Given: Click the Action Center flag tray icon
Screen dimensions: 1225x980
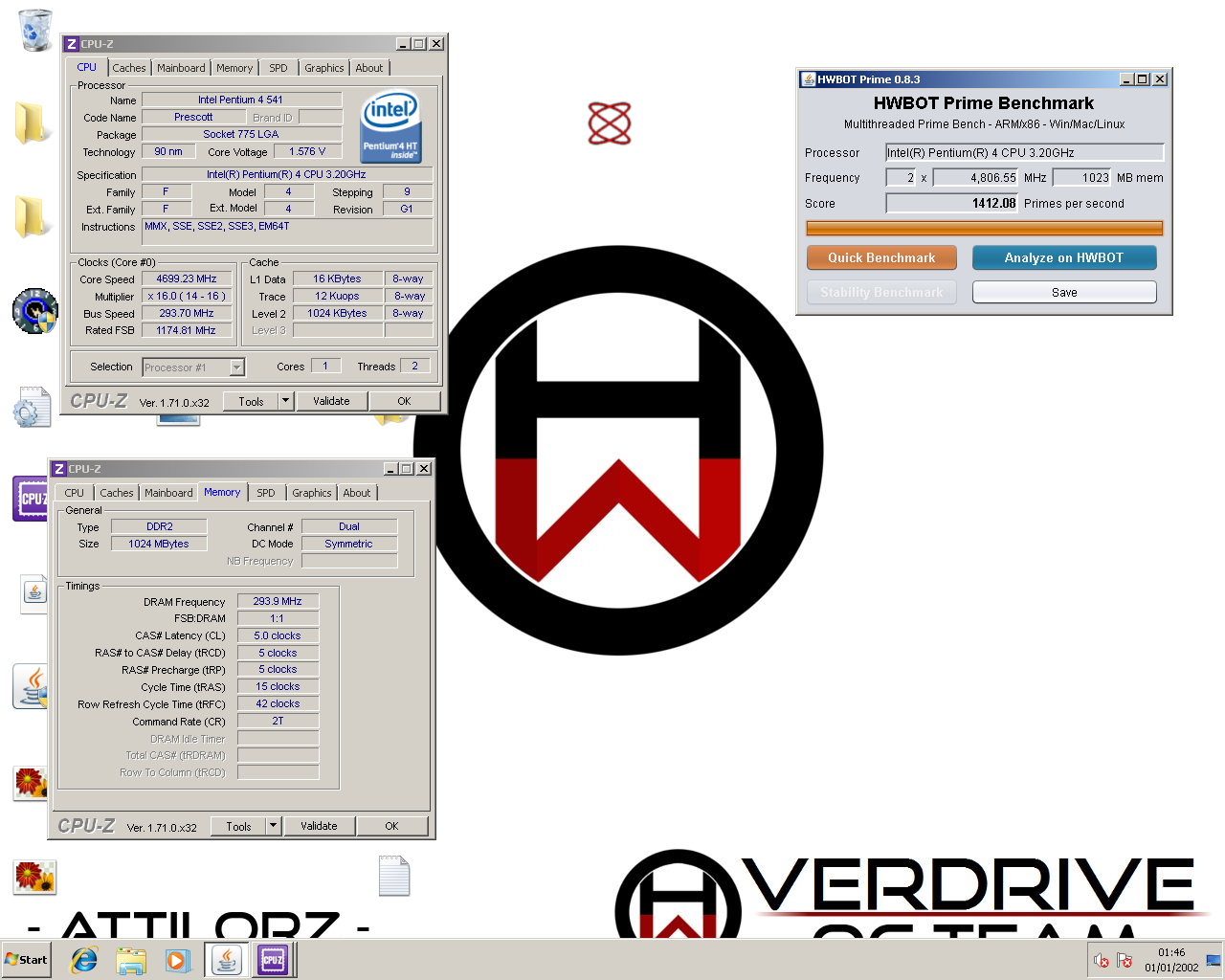Looking at the screenshot, I should [1125, 960].
